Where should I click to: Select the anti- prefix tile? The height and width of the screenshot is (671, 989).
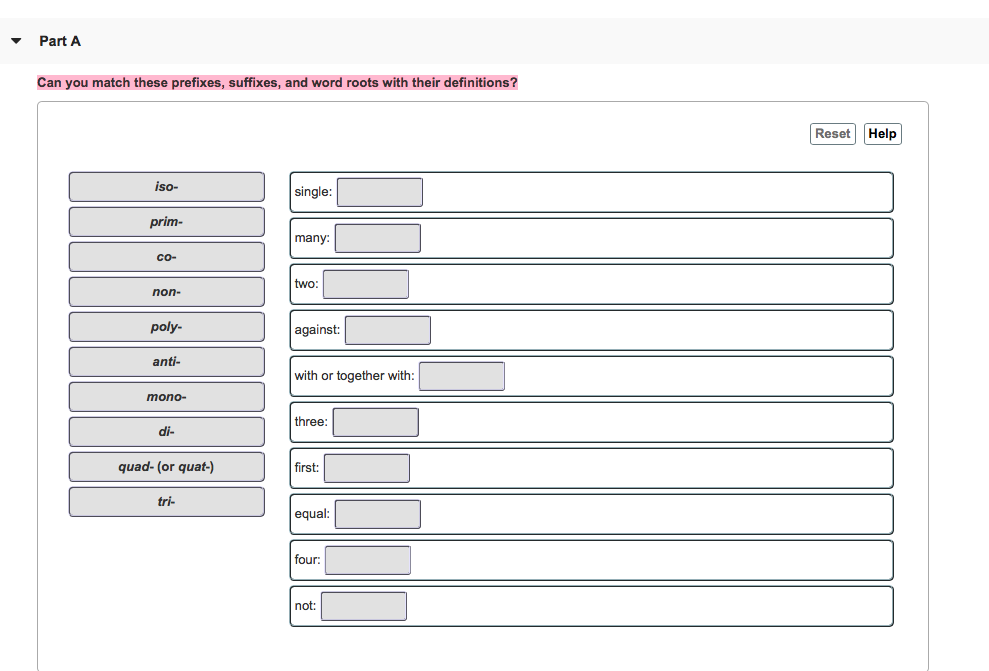click(166, 361)
